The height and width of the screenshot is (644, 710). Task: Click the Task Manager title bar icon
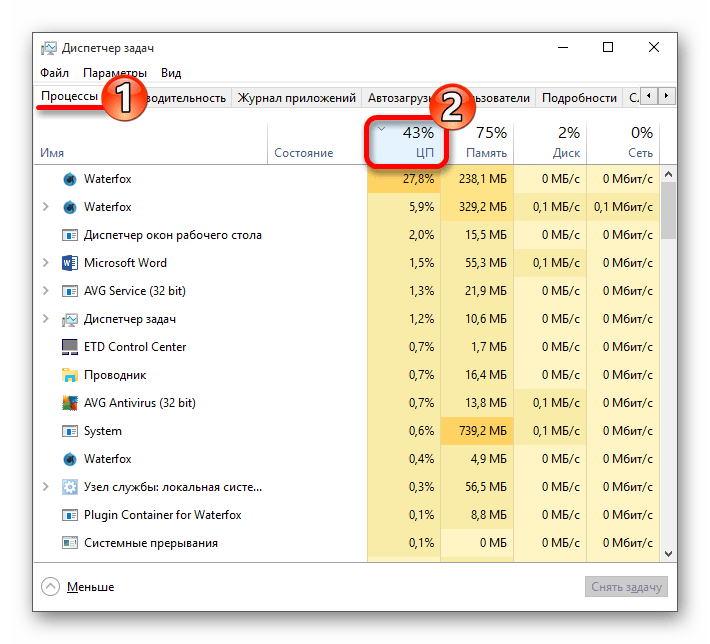tap(49, 48)
